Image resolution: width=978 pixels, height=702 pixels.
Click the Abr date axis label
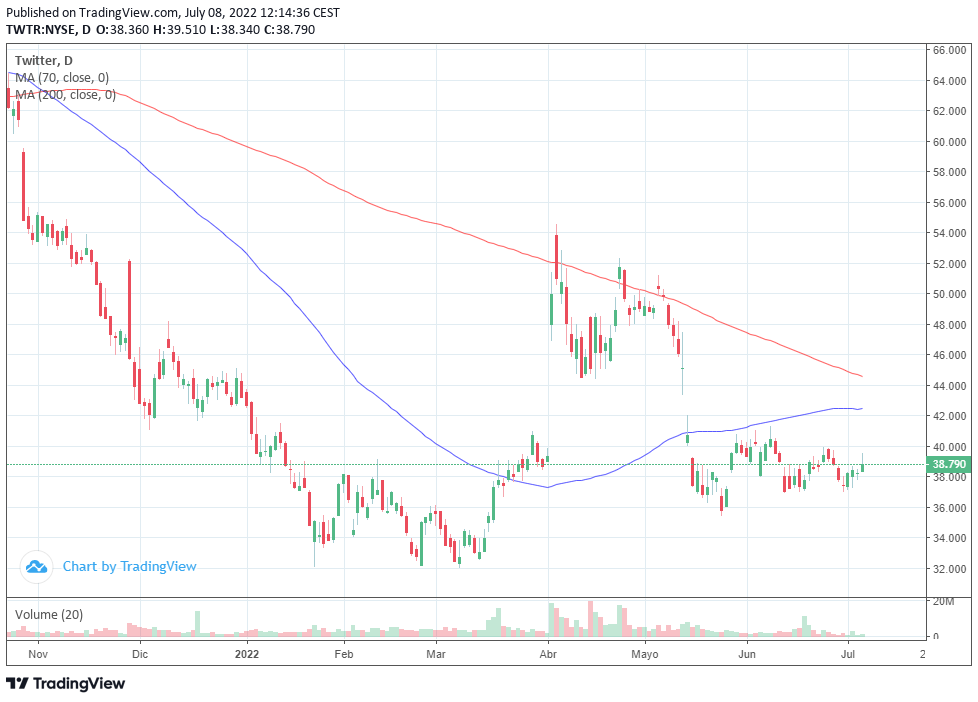[548, 654]
